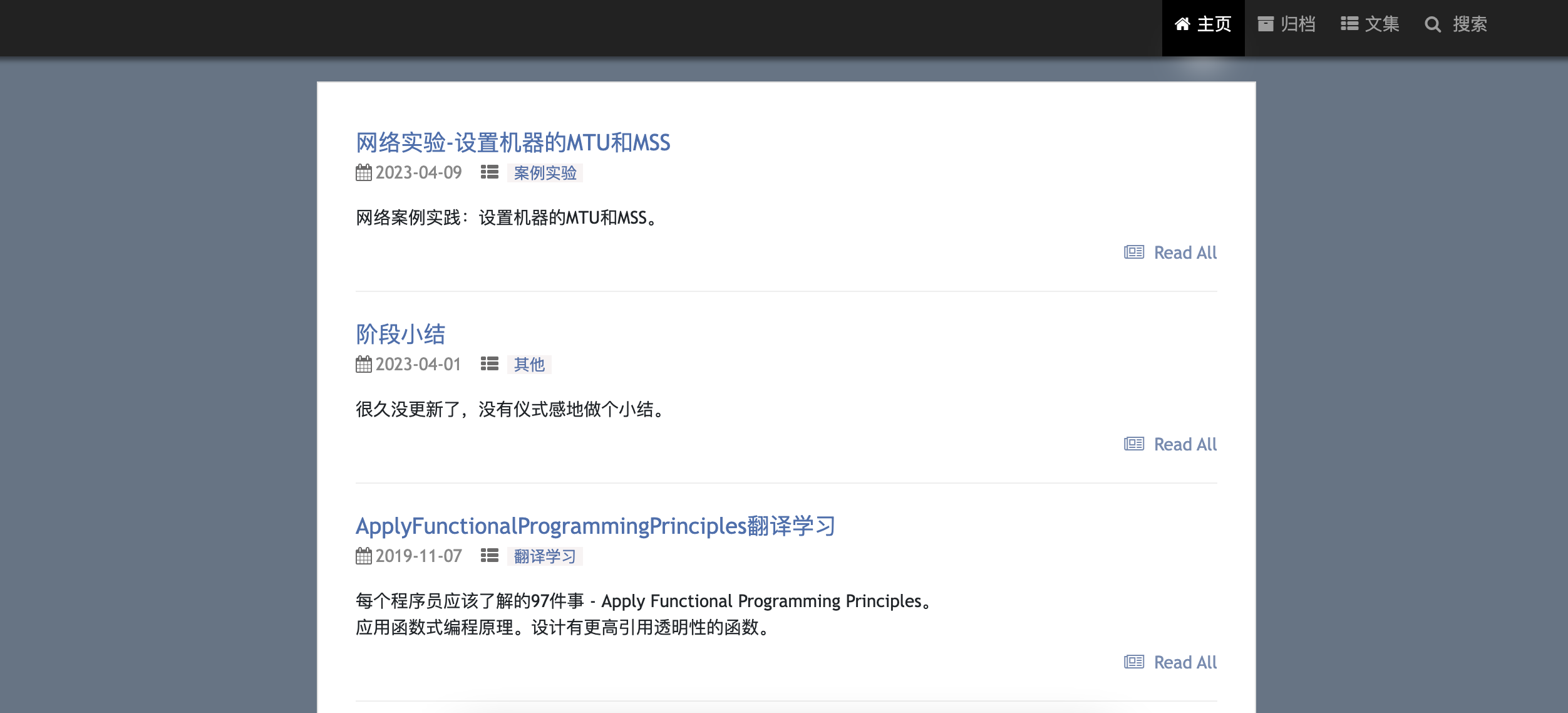
Task: Click Read All for the 阶段小结 post
Action: (x=1170, y=444)
